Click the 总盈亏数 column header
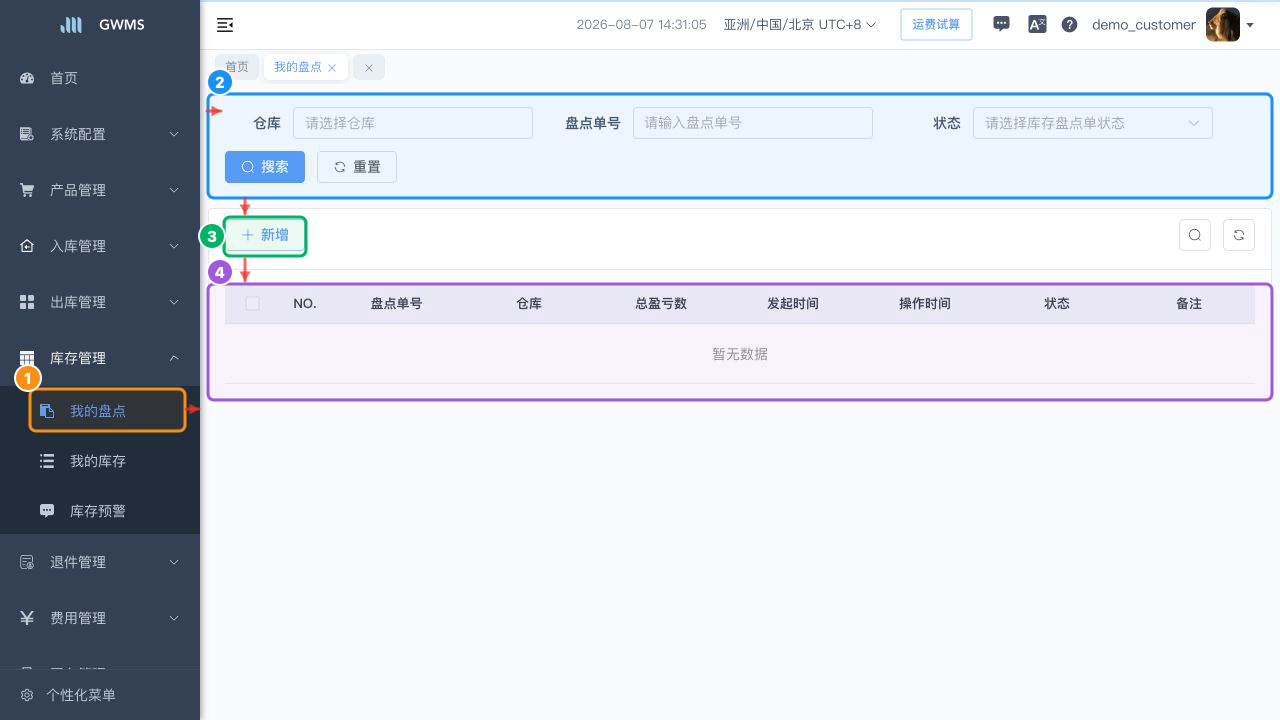 click(x=661, y=303)
